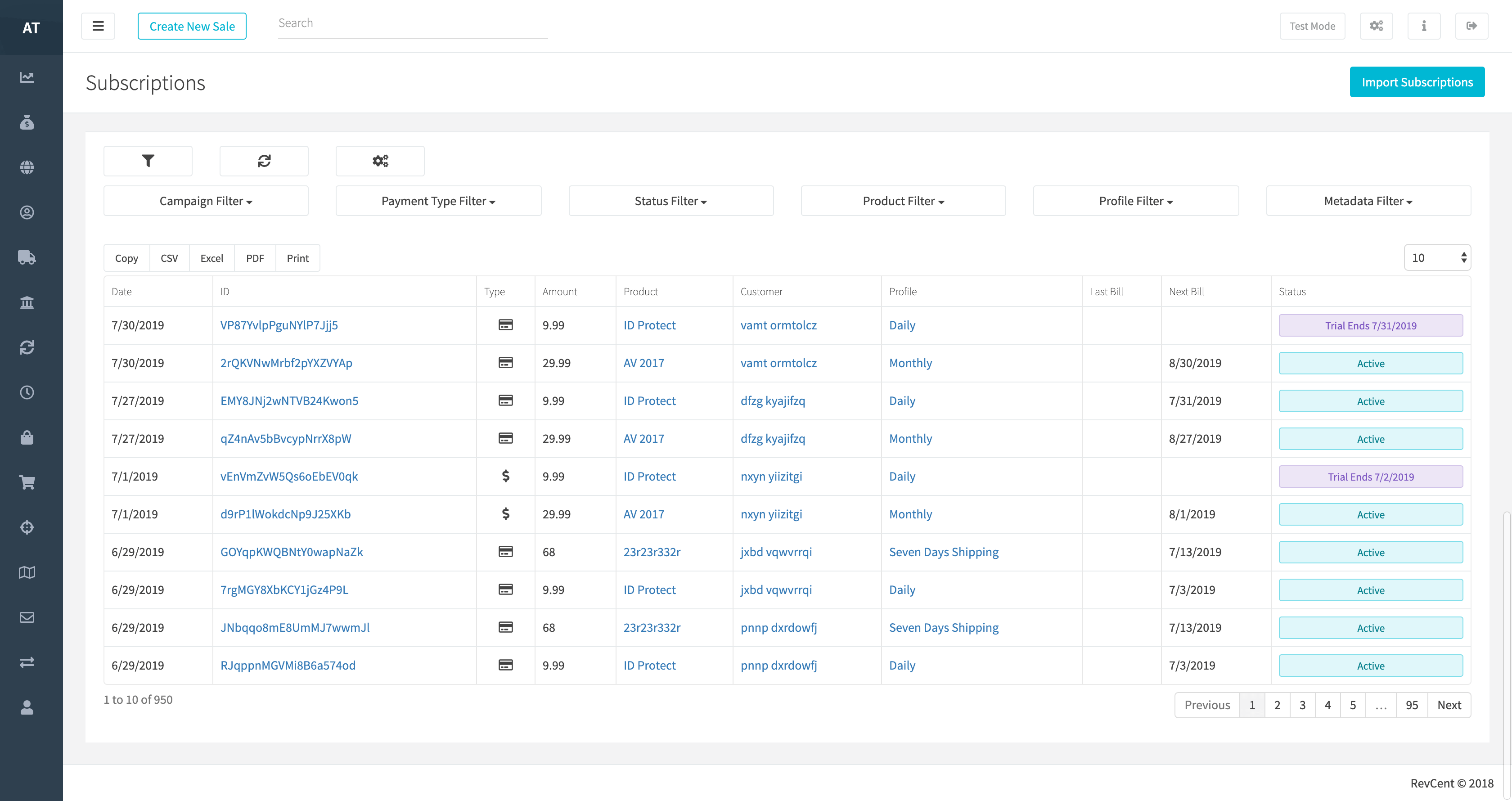Sort table by Amount column header
This screenshot has width=1512, height=801.
click(559, 292)
